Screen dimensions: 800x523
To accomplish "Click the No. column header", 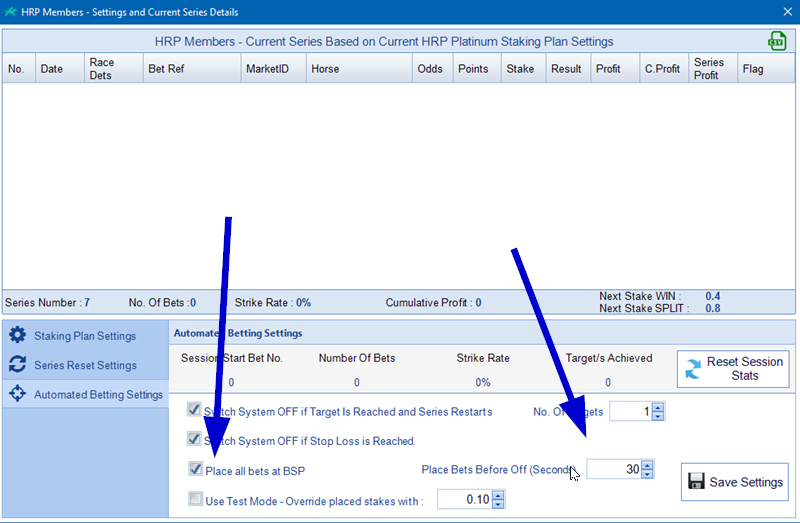I will [18, 68].
